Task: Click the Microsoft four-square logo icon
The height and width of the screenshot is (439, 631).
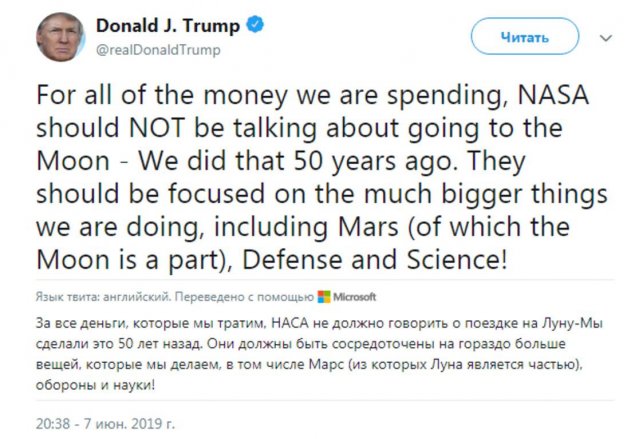Action: [x=323, y=296]
